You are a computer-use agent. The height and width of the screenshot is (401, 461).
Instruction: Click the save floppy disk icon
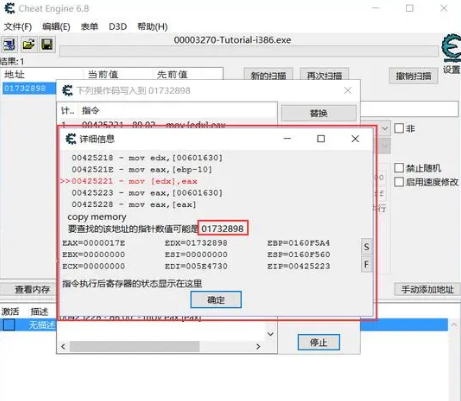pos(47,44)
